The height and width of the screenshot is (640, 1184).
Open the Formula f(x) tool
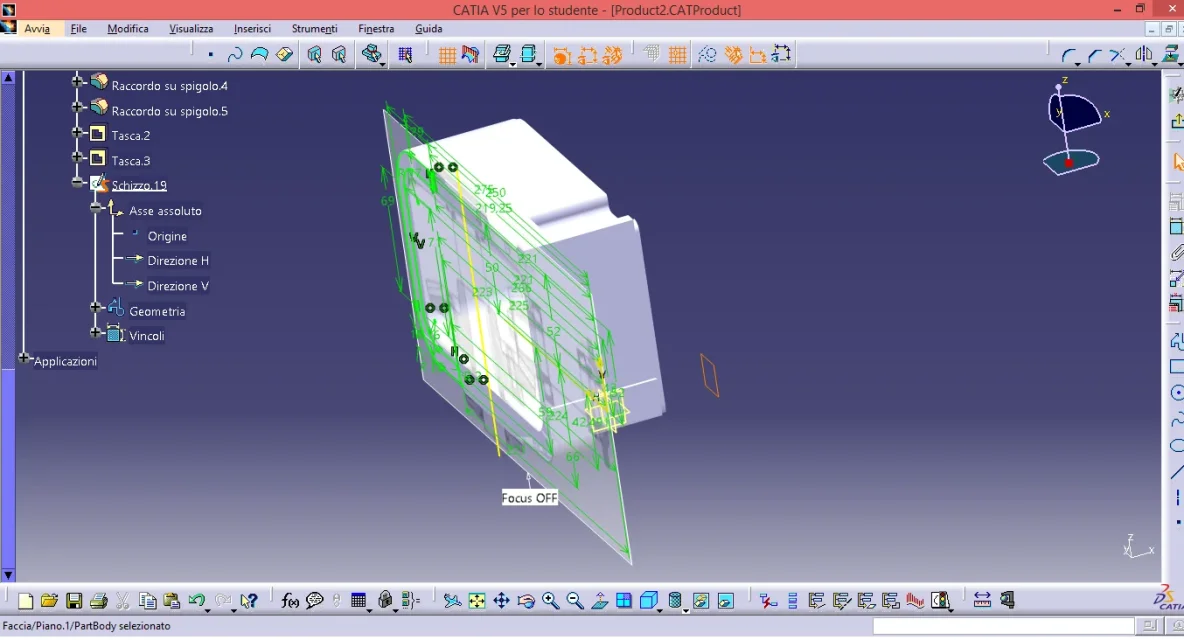click(290, 601)
